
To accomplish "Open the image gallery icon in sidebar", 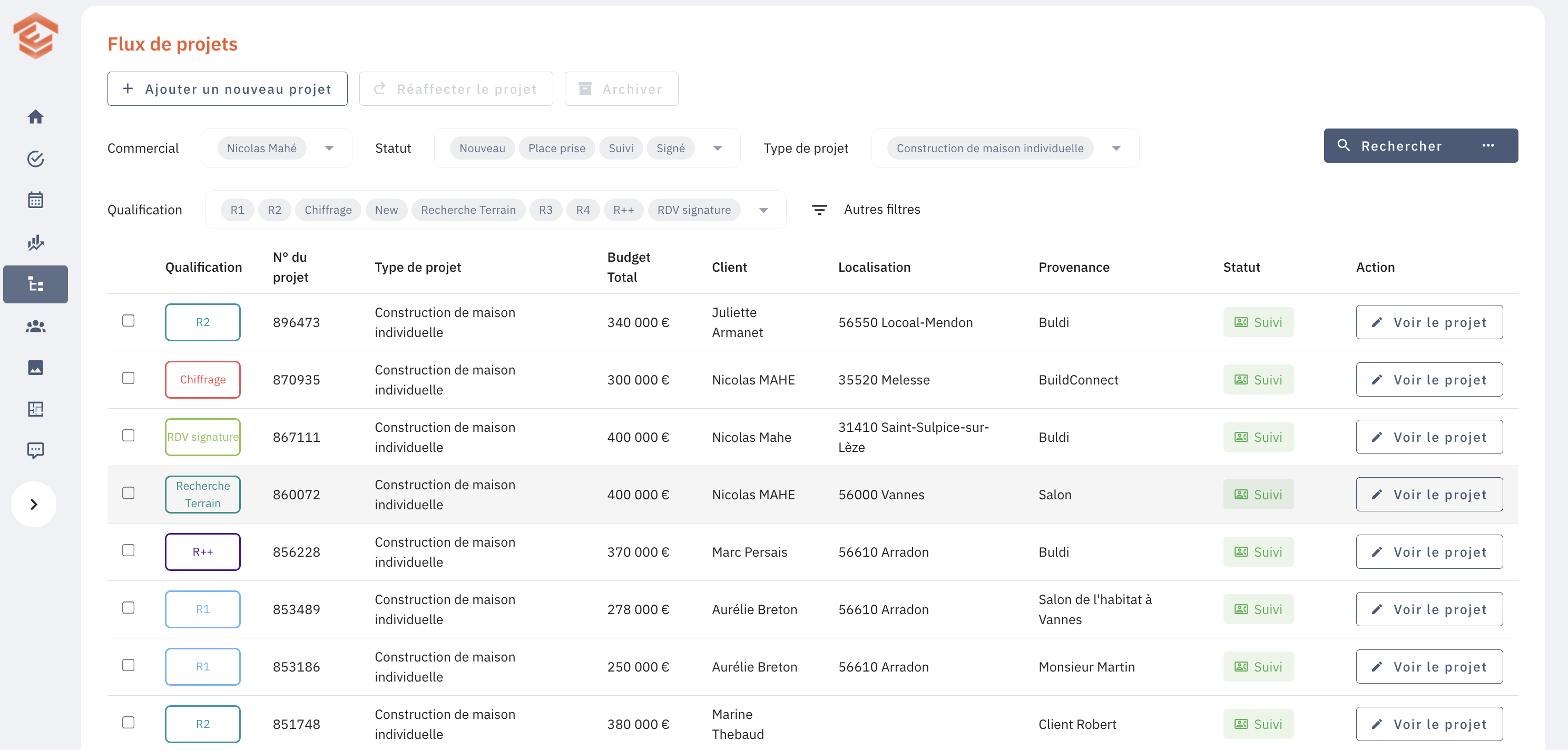I will [35, 368].
